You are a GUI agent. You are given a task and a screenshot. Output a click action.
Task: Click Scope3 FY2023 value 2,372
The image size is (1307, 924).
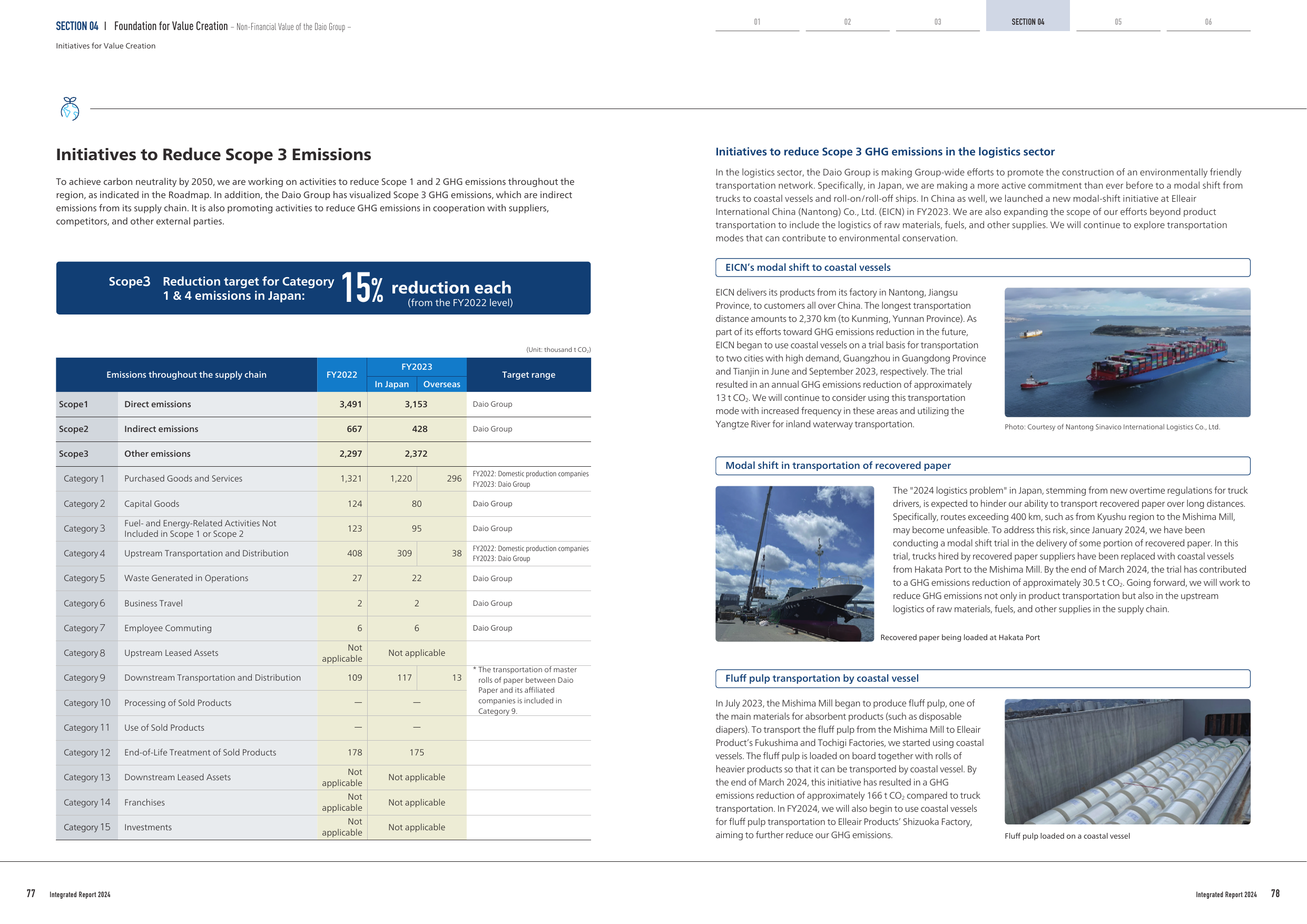coord(416,454)
